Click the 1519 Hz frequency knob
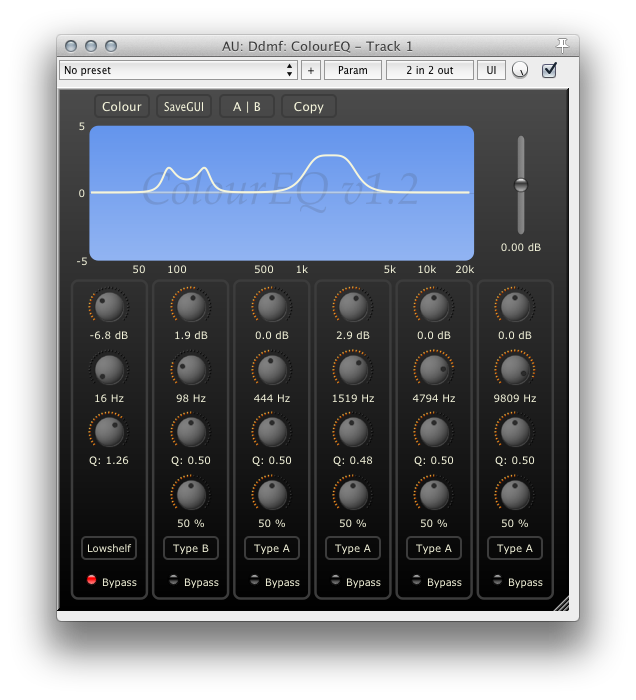The image size is (636, 700). pos(353,369)
